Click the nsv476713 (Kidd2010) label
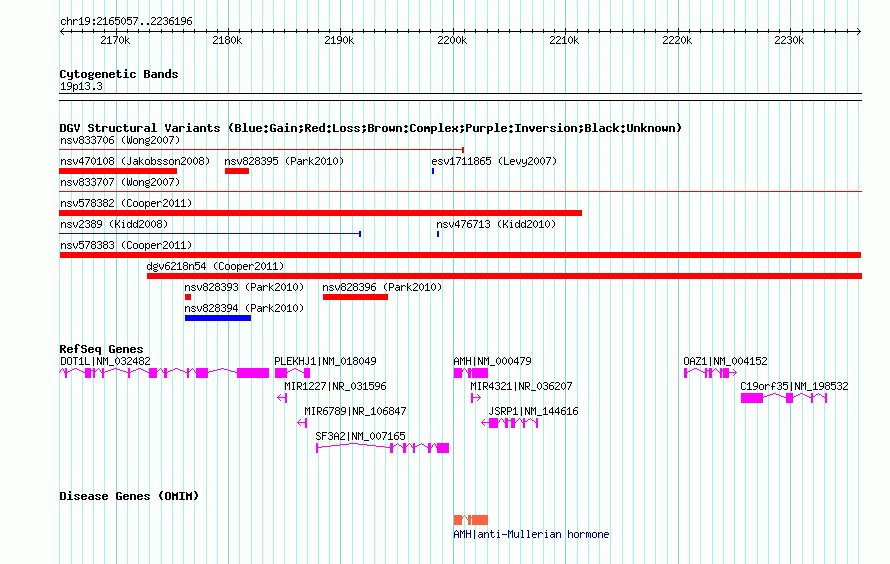This screenshot has width=890, height=564. tap(496, 224)
